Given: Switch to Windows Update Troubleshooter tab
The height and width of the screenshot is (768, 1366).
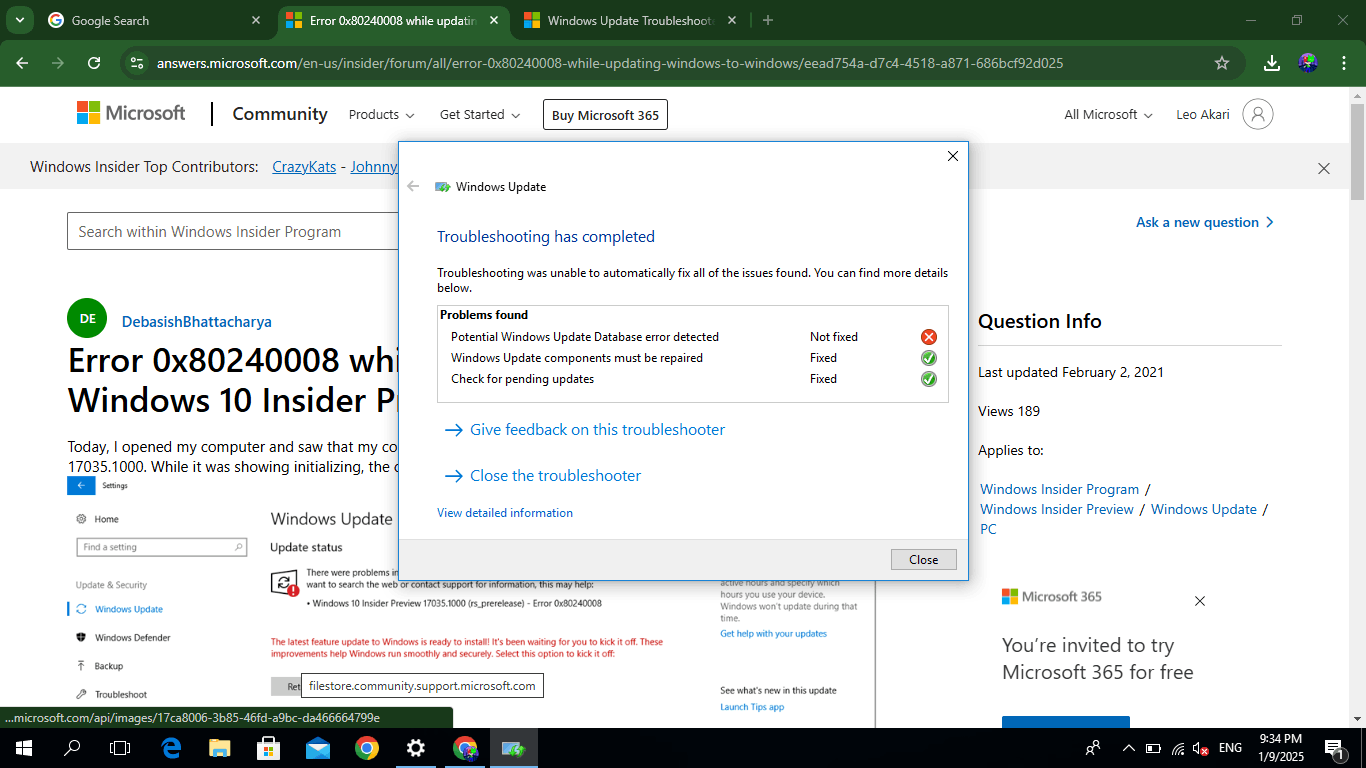Looking at the screenshot, I should tap(630, 20).
